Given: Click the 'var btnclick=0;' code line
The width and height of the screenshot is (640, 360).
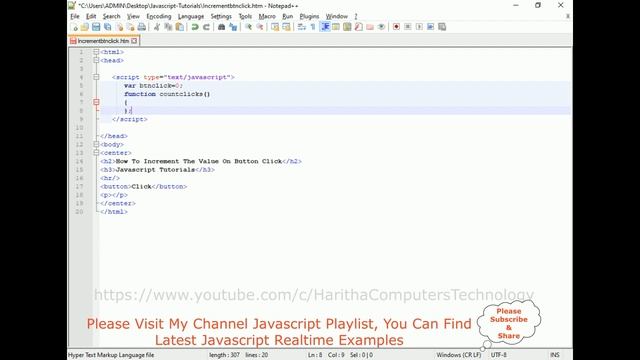Looking at the screenshot, I should (x=153, y=86).
